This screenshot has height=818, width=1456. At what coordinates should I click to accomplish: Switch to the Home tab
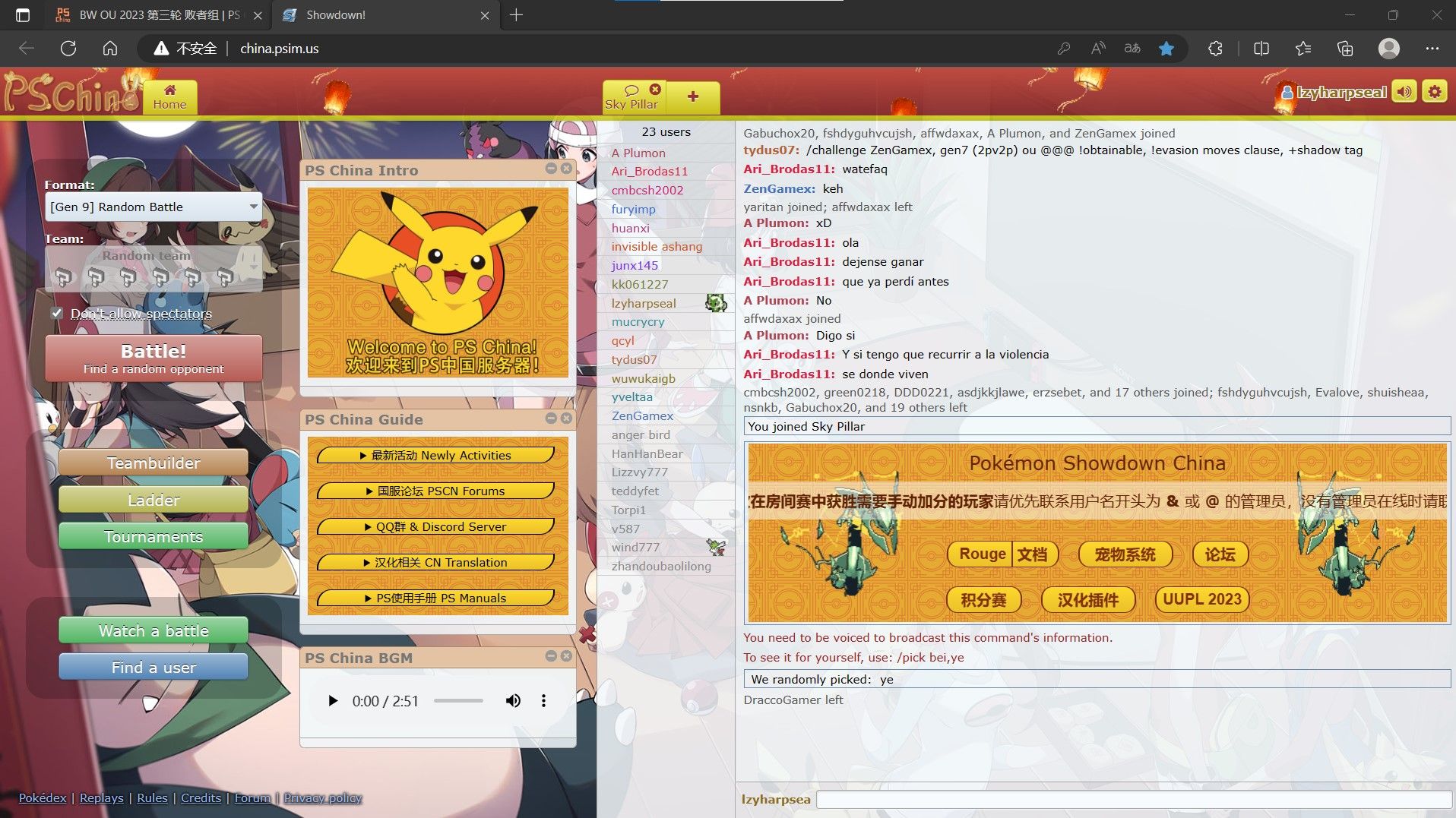coord(169,97)
